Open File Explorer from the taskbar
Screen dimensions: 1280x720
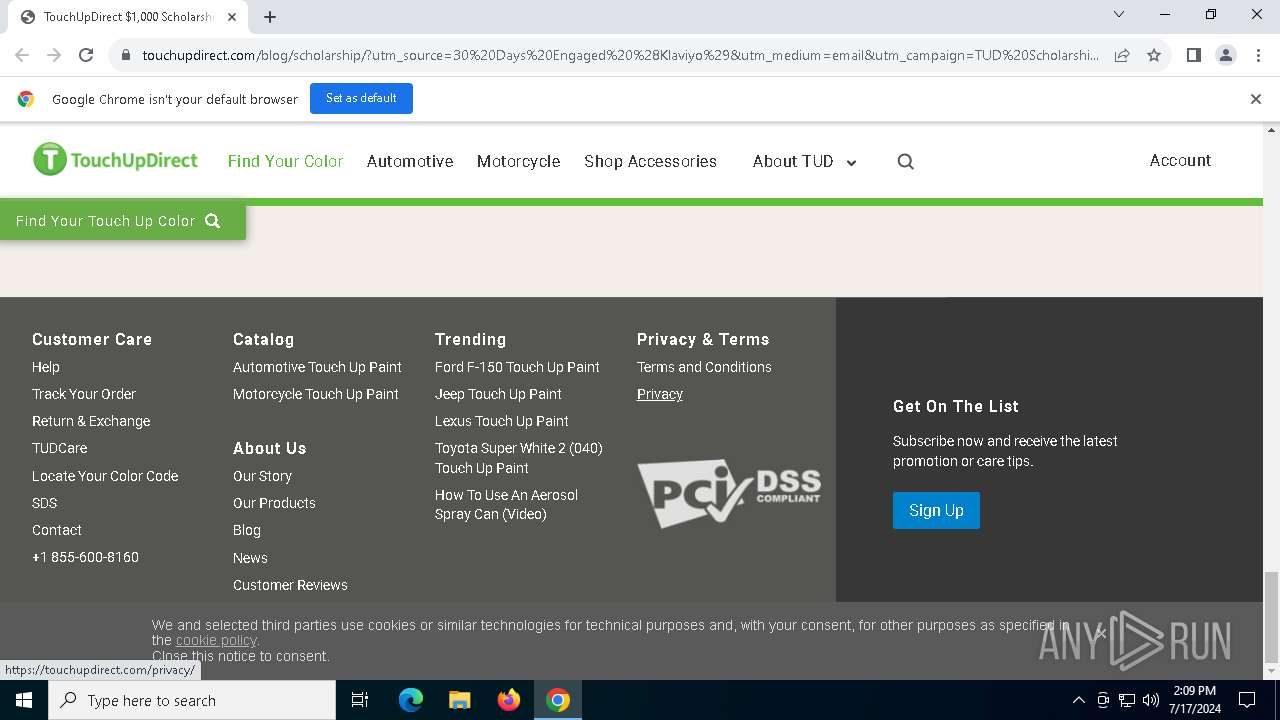coord(460,700)
